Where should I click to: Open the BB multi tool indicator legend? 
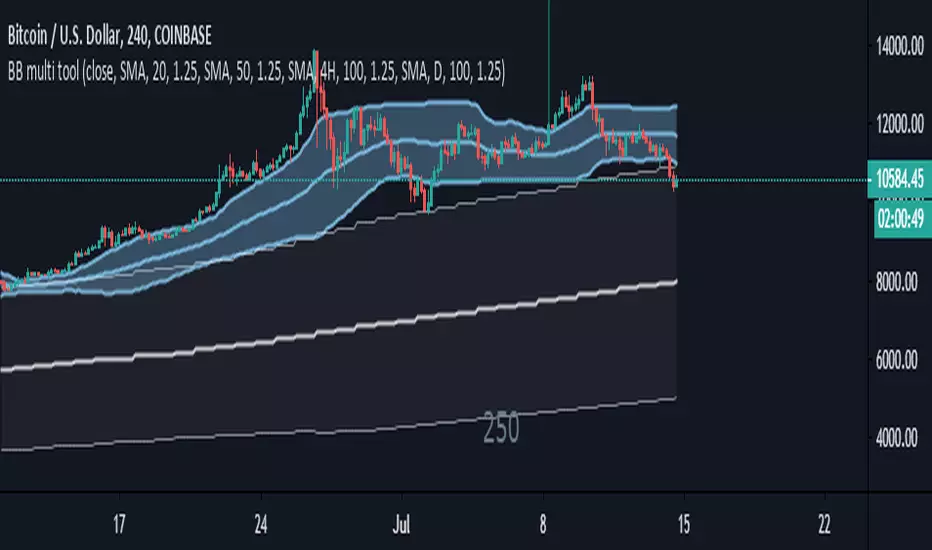pyautogui.click(x=256, y=72)
